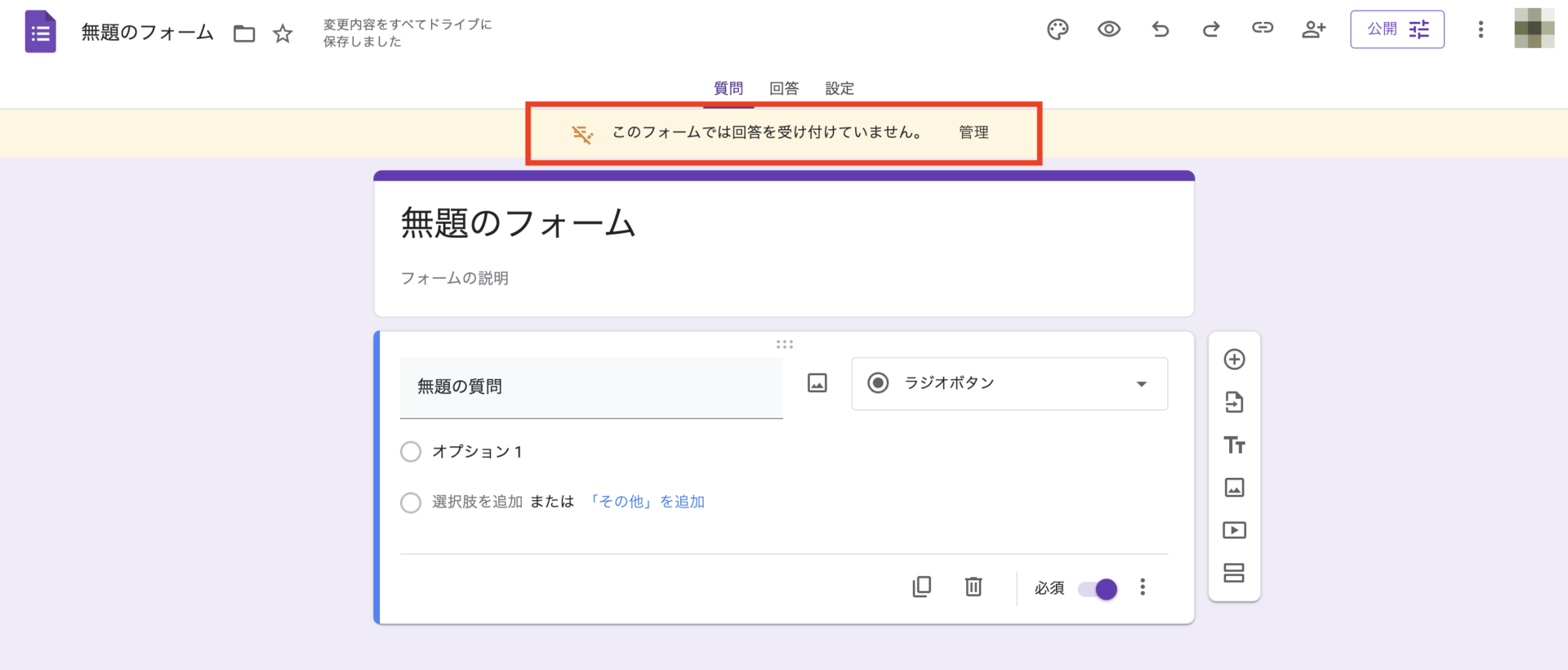The height and width of the screenshot is (670, 1568).
Task: Click the undo arrow icon
Action: point(1160,30)
